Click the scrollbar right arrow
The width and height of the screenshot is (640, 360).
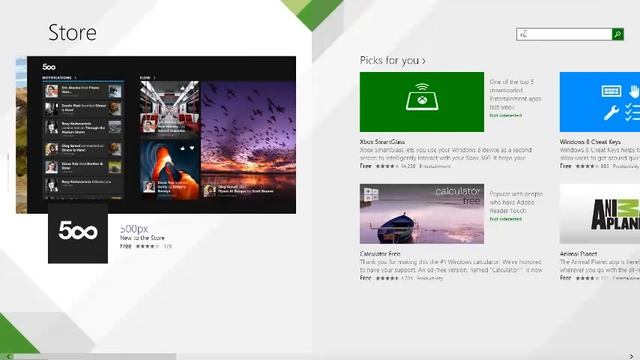631,357
